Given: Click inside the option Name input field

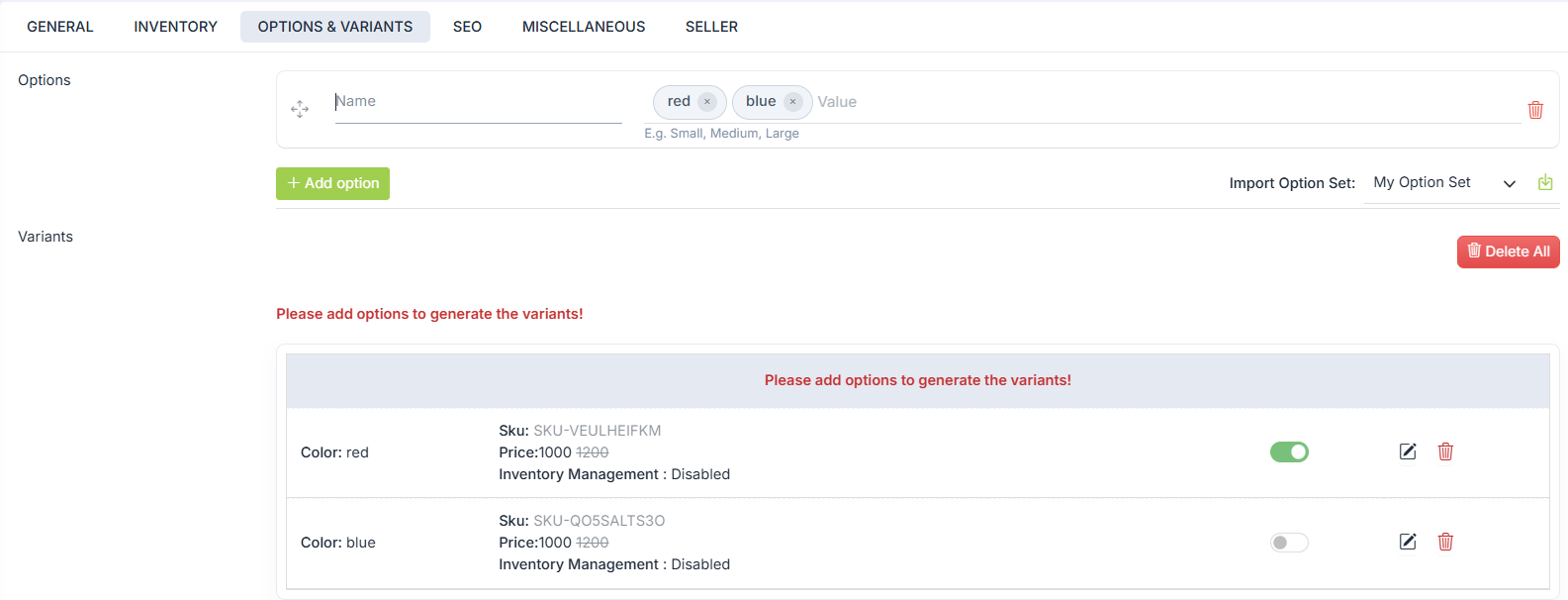Looking at the screenshot, I should pos(478,100).
